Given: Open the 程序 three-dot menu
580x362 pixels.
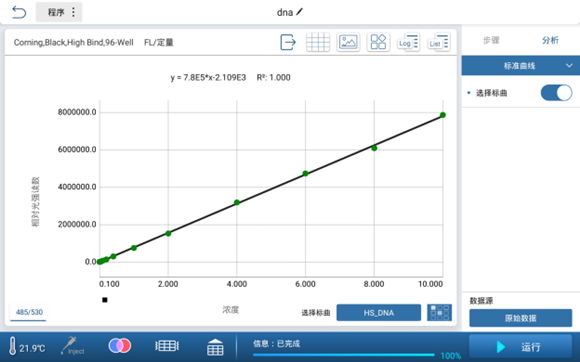Looking at the screenshot, I should tap(73, 12).
